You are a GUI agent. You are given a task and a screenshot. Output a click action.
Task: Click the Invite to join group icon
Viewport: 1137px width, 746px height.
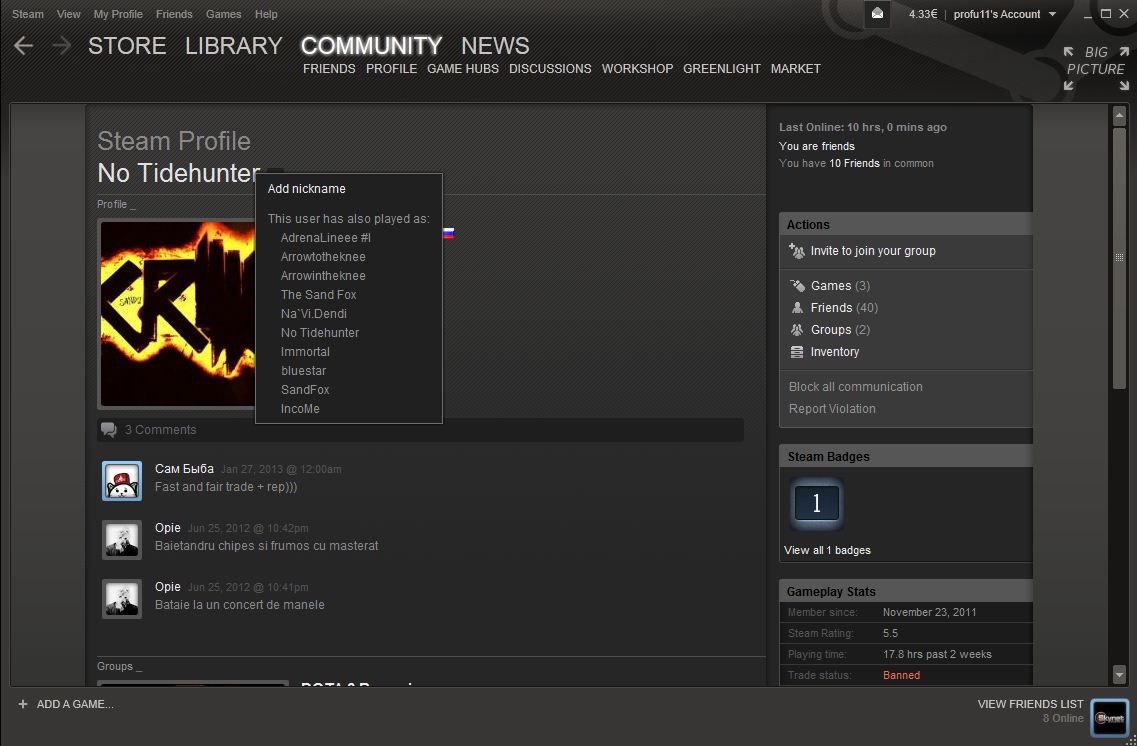[x=797, y=251]
